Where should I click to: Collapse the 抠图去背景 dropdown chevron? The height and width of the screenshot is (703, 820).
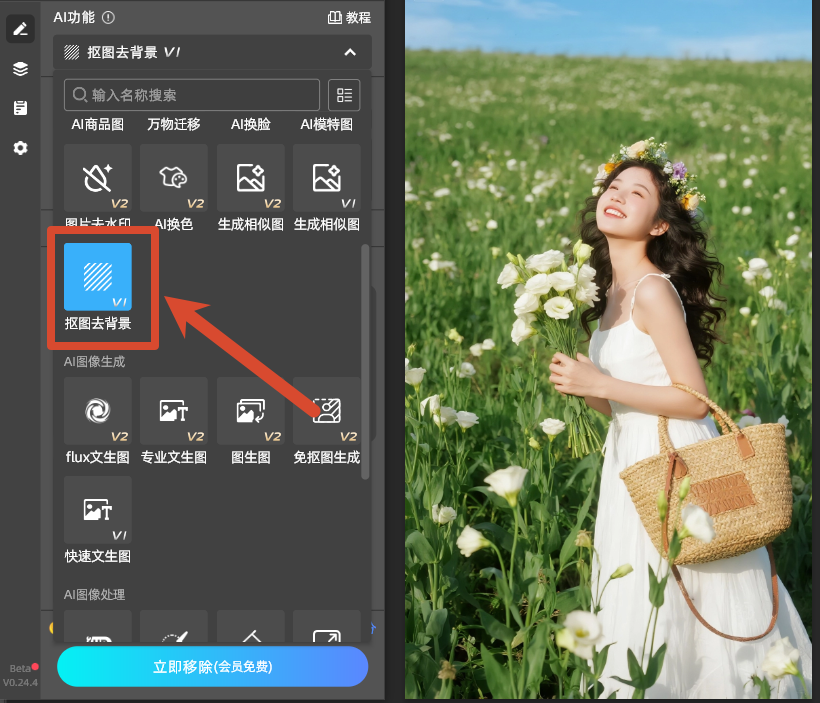click(350, 52)
